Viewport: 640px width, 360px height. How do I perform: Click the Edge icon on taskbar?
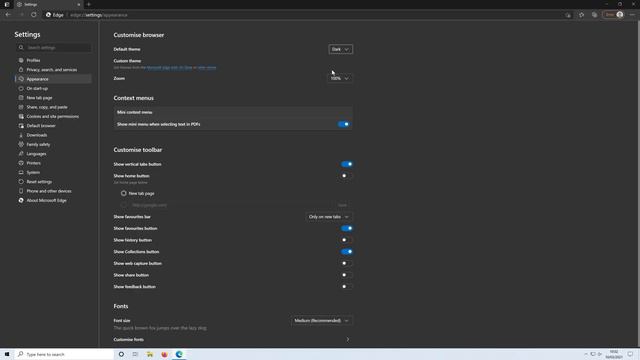point(179,354)
